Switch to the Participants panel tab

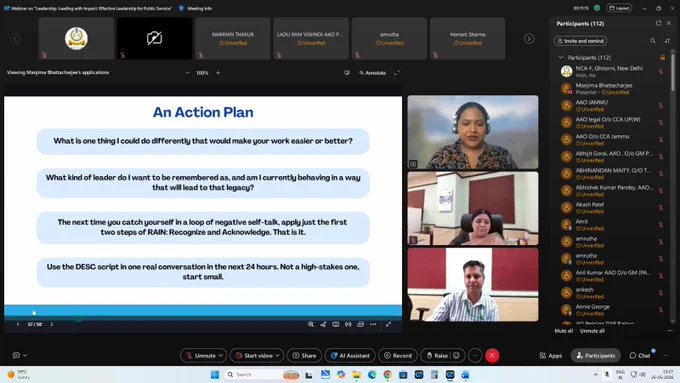595,355
